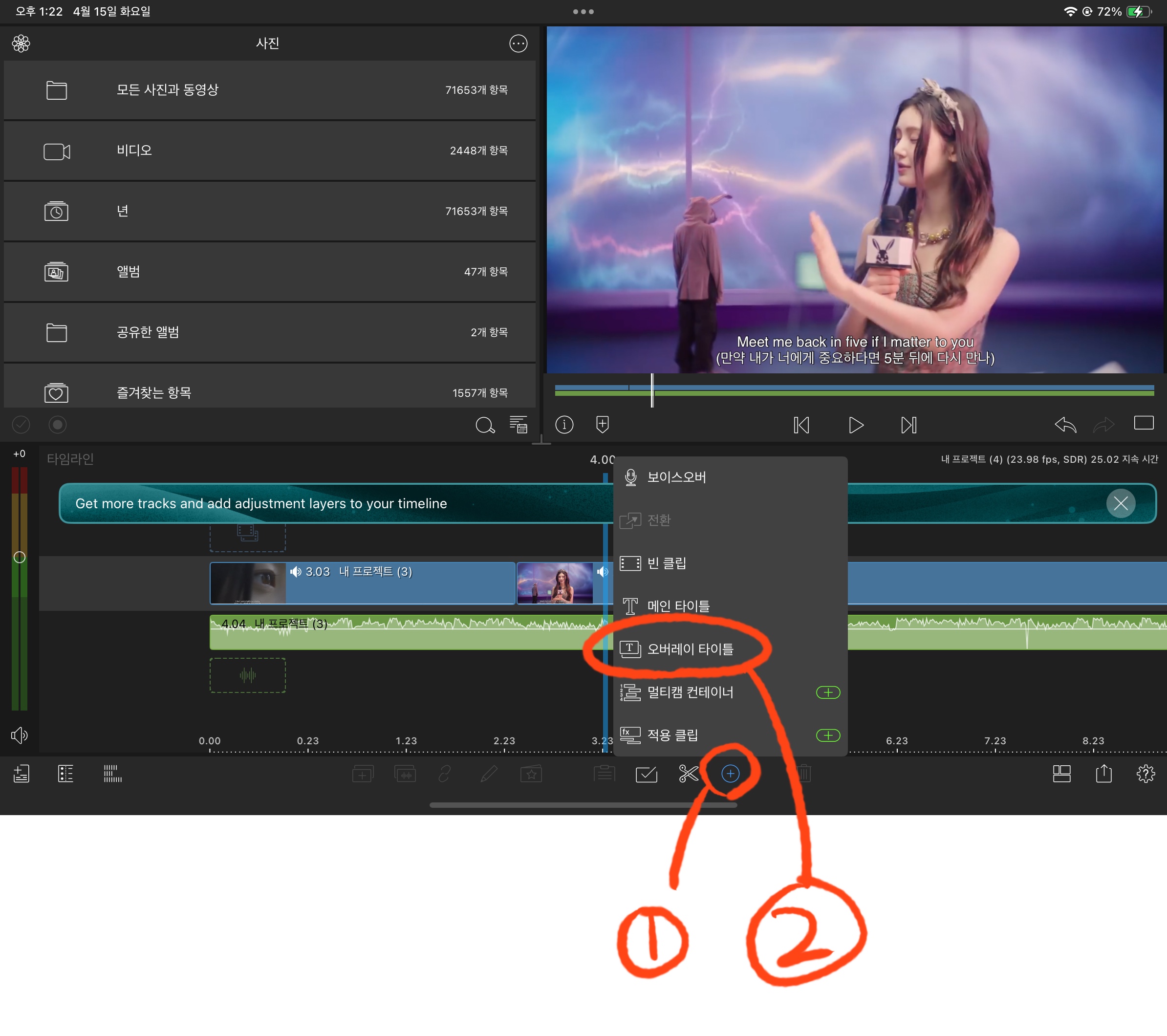Tap green plus badge beside 멀티캠 컨테이너
Image resolution: width=1167 pixels, height=1036 pixels.
pyautogui.click(x=828, y=692)
